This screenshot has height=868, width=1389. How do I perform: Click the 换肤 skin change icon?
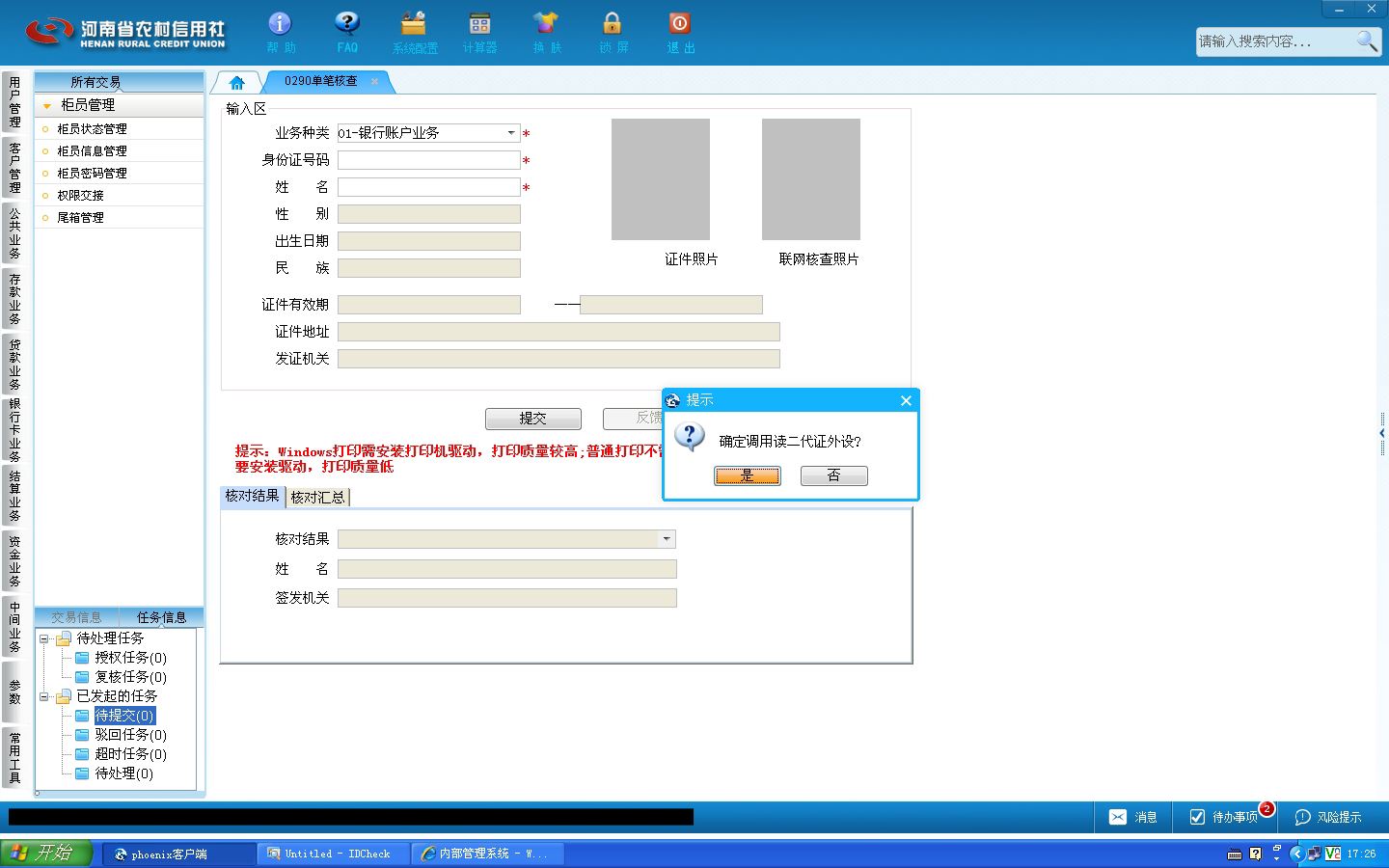tap(546, 32)
